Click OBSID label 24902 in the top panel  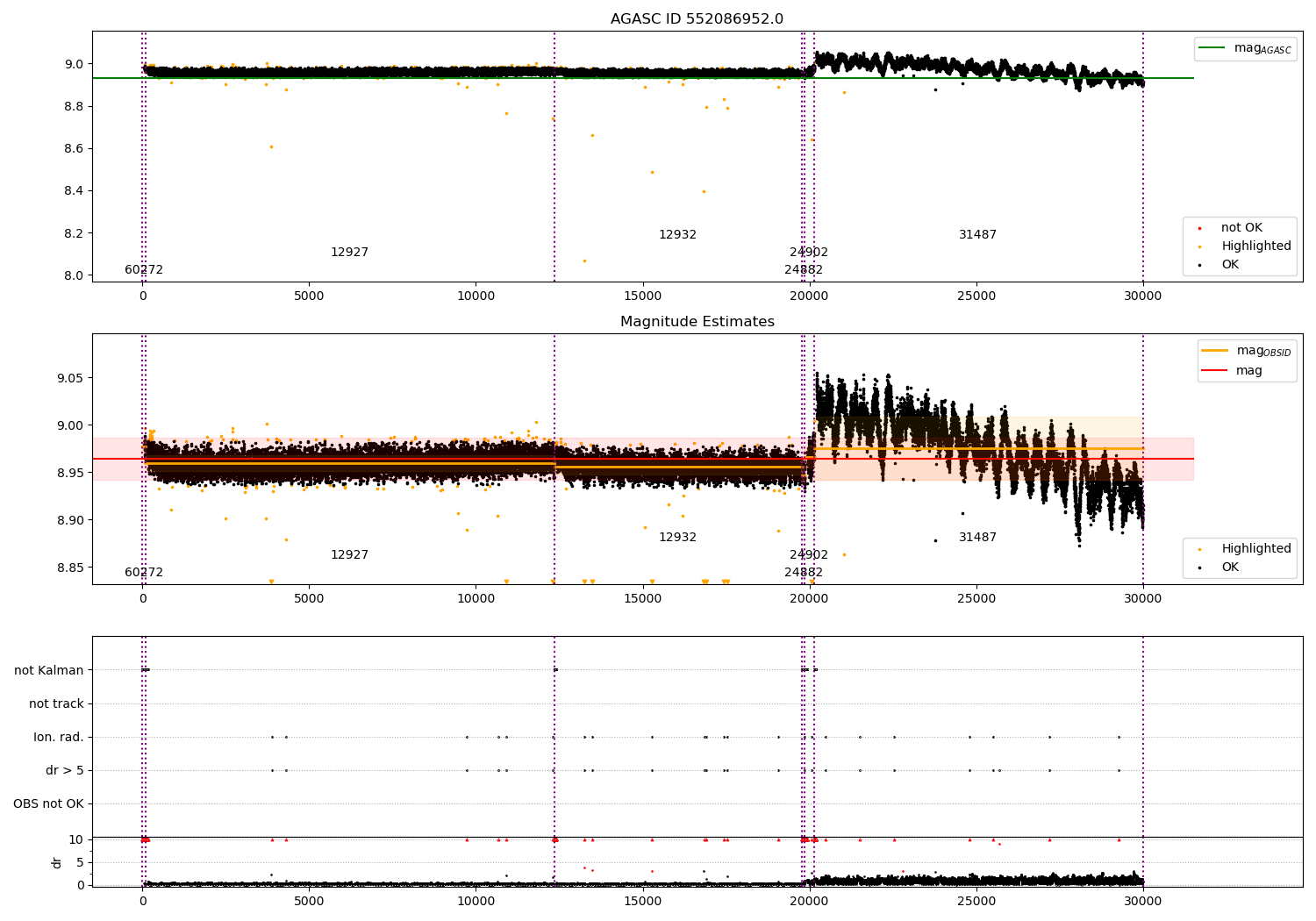pyautogui.click(x=809, y=253)
